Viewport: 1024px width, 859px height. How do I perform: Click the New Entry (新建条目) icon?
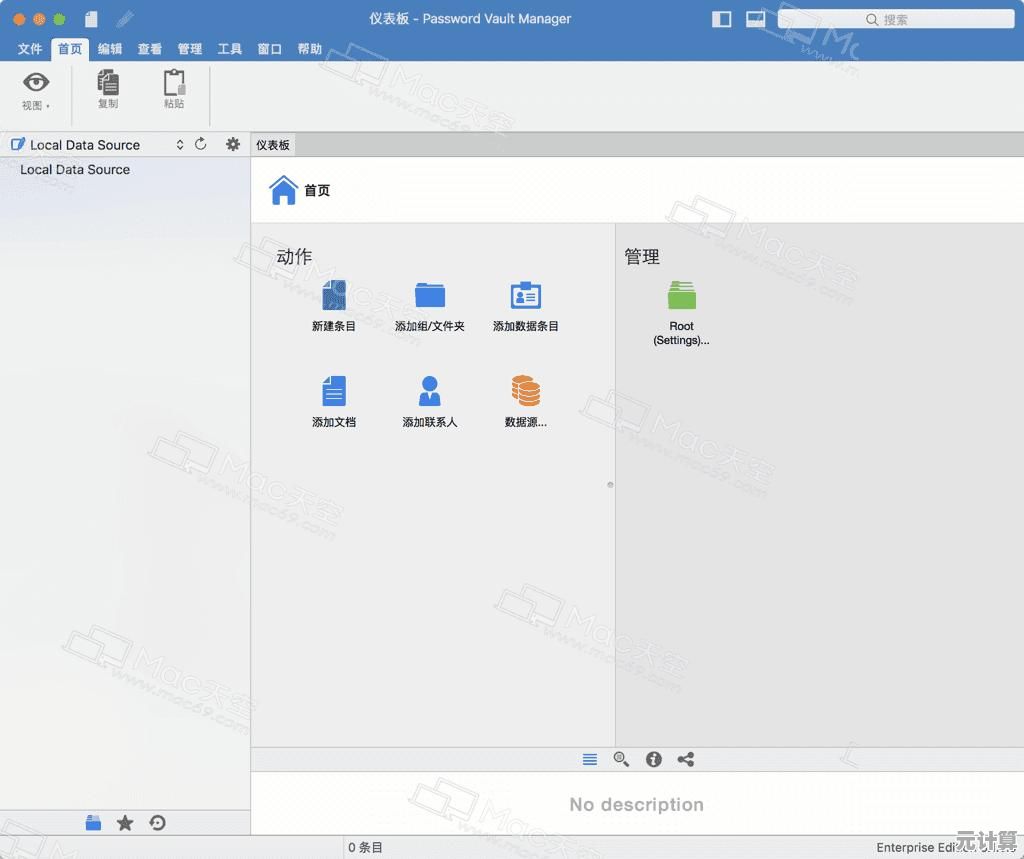click(333, 296)
